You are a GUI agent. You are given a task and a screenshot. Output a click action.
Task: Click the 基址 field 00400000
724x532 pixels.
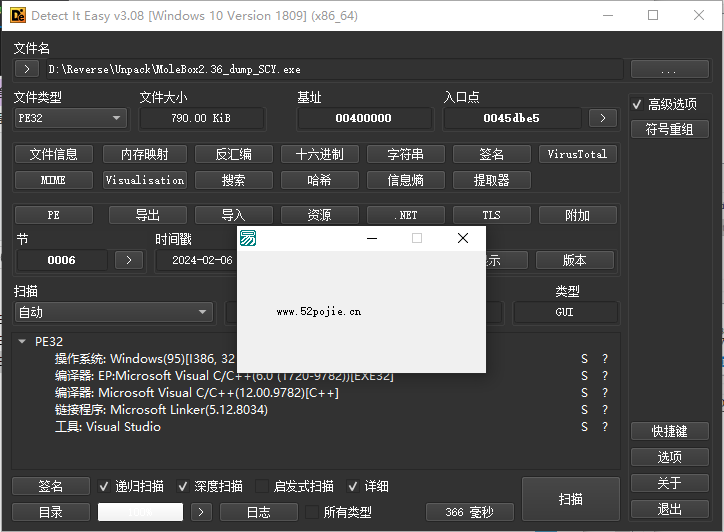click(364, 118)
